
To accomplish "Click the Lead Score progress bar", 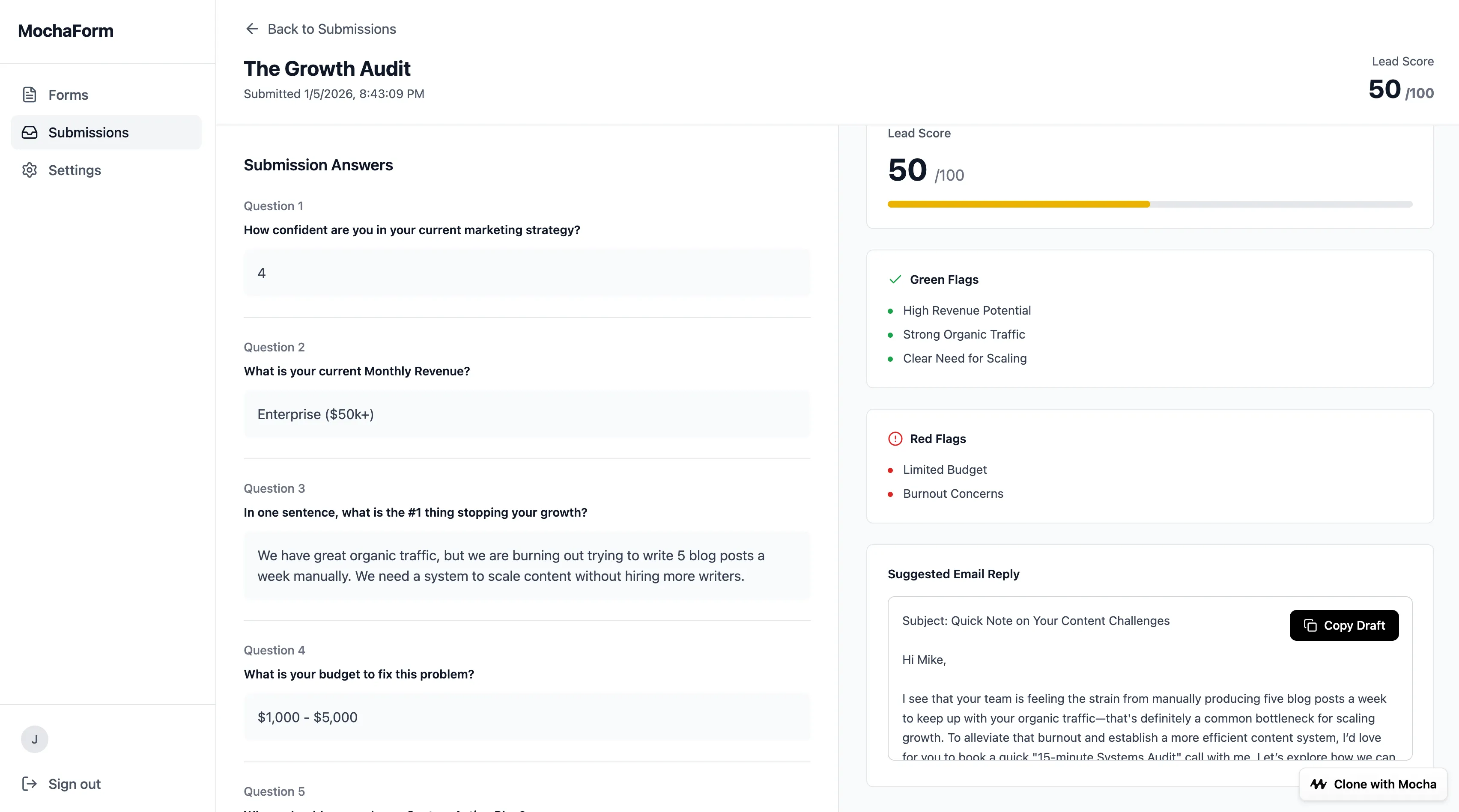I will click(1149, 205).
